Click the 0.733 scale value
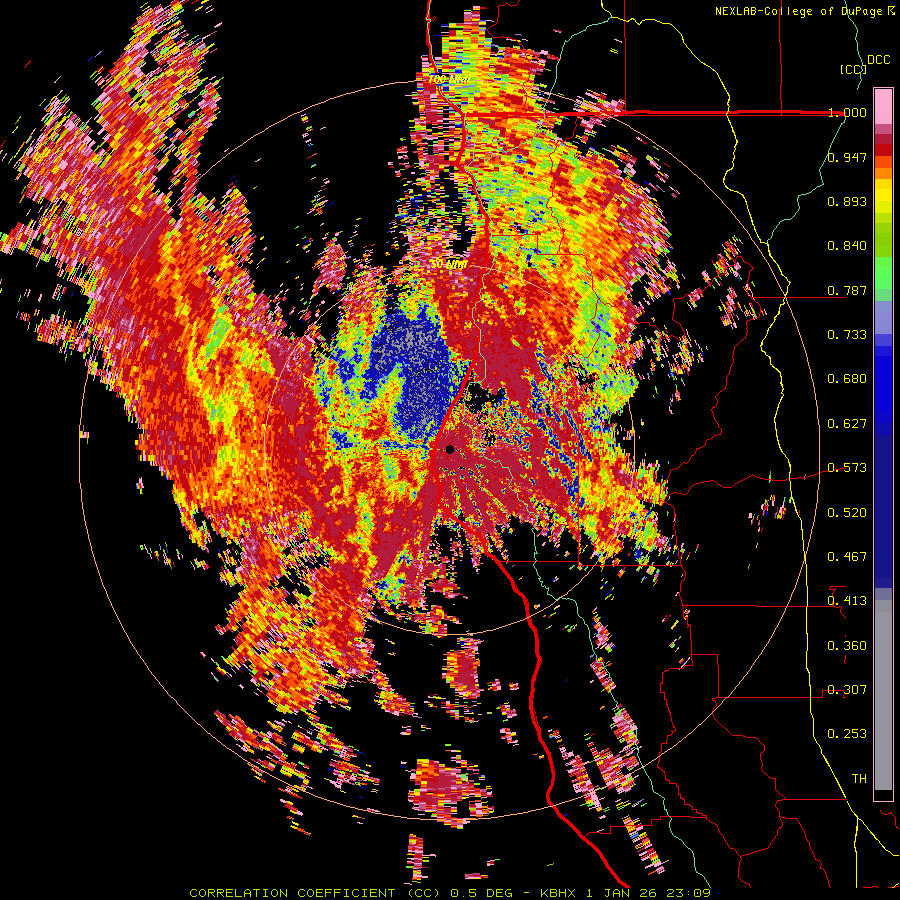 [847, 335]
